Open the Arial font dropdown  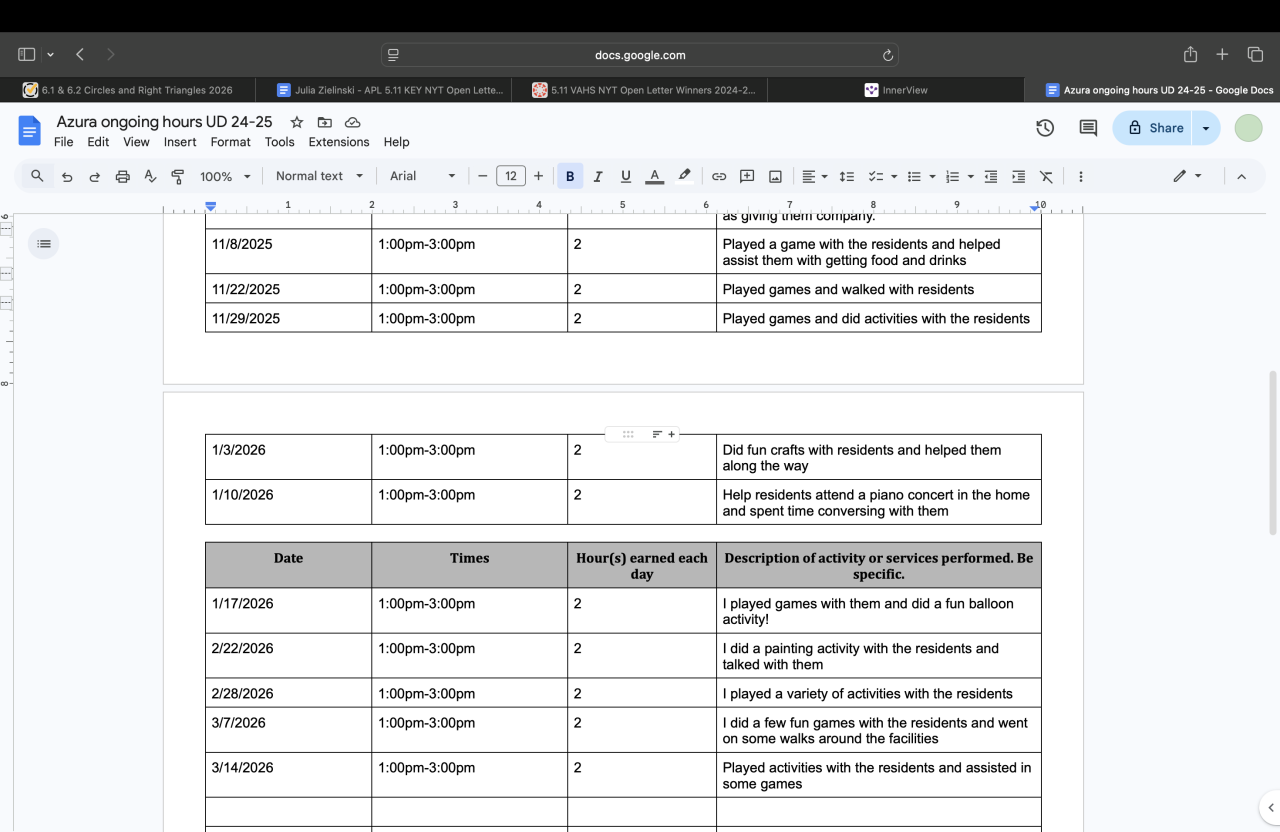point(422,176)
